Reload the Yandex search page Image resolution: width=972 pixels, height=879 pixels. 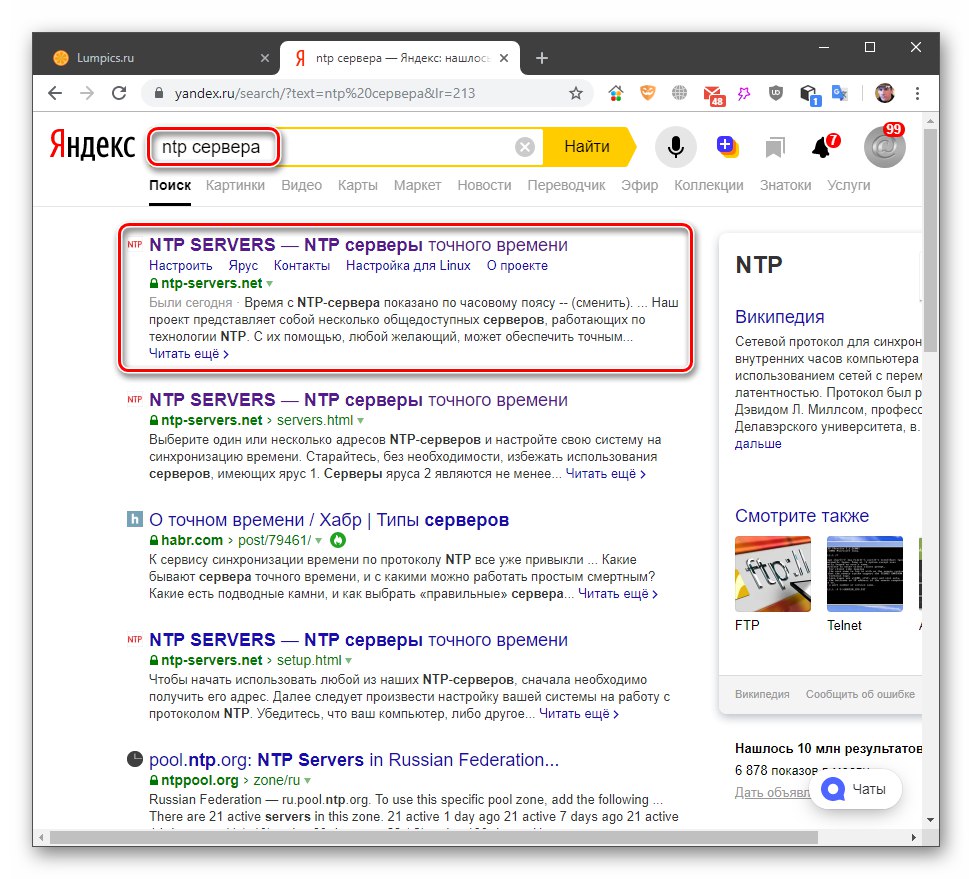[119, 93]
